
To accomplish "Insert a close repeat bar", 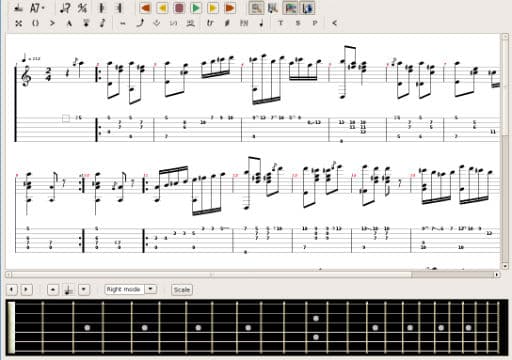I will point(119,8).
